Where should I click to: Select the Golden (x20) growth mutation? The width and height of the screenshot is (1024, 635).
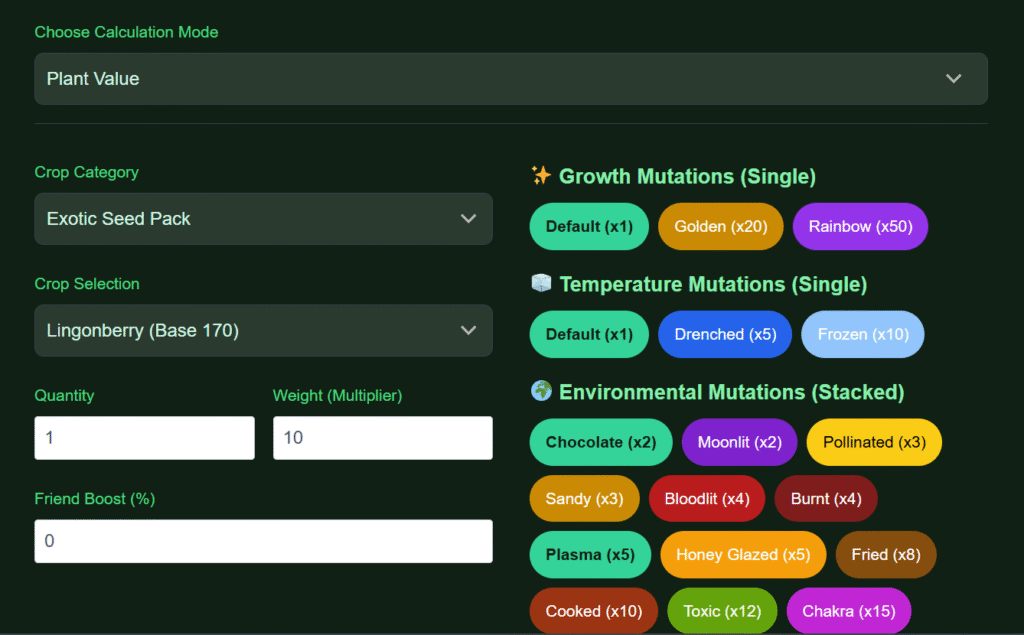[720, 226]
